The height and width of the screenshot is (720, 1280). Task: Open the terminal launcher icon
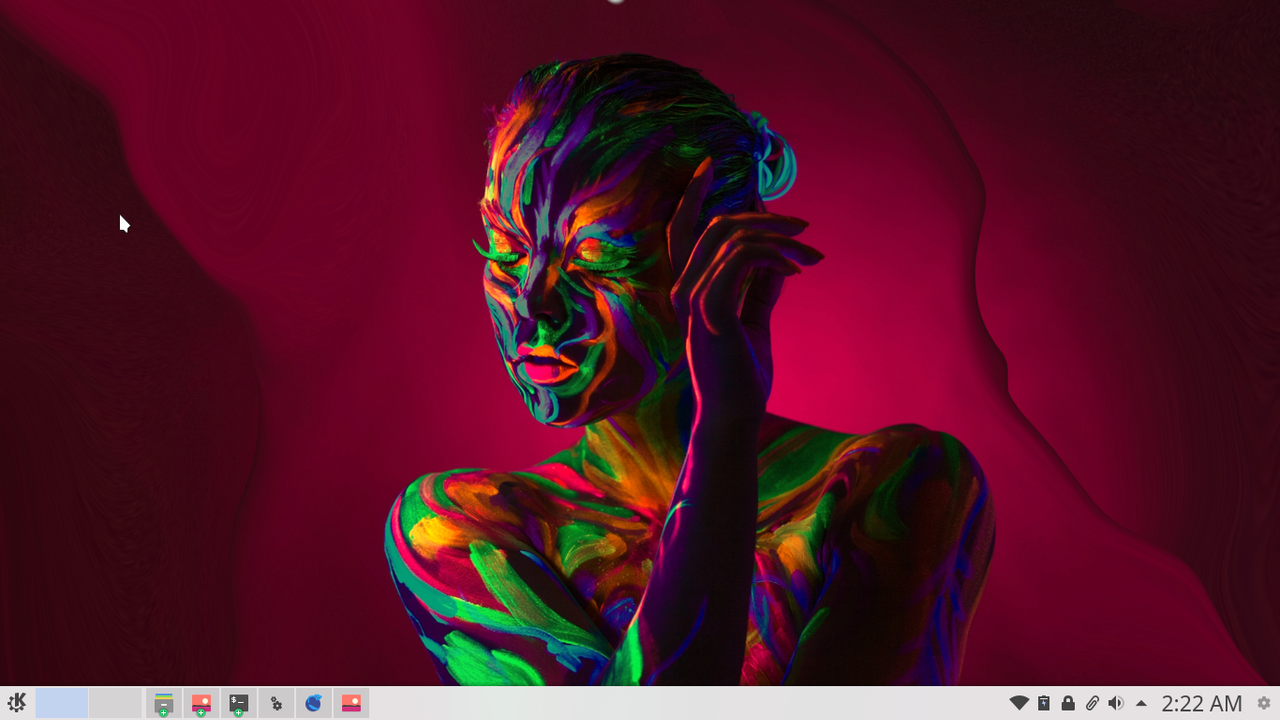click(238, 704)
